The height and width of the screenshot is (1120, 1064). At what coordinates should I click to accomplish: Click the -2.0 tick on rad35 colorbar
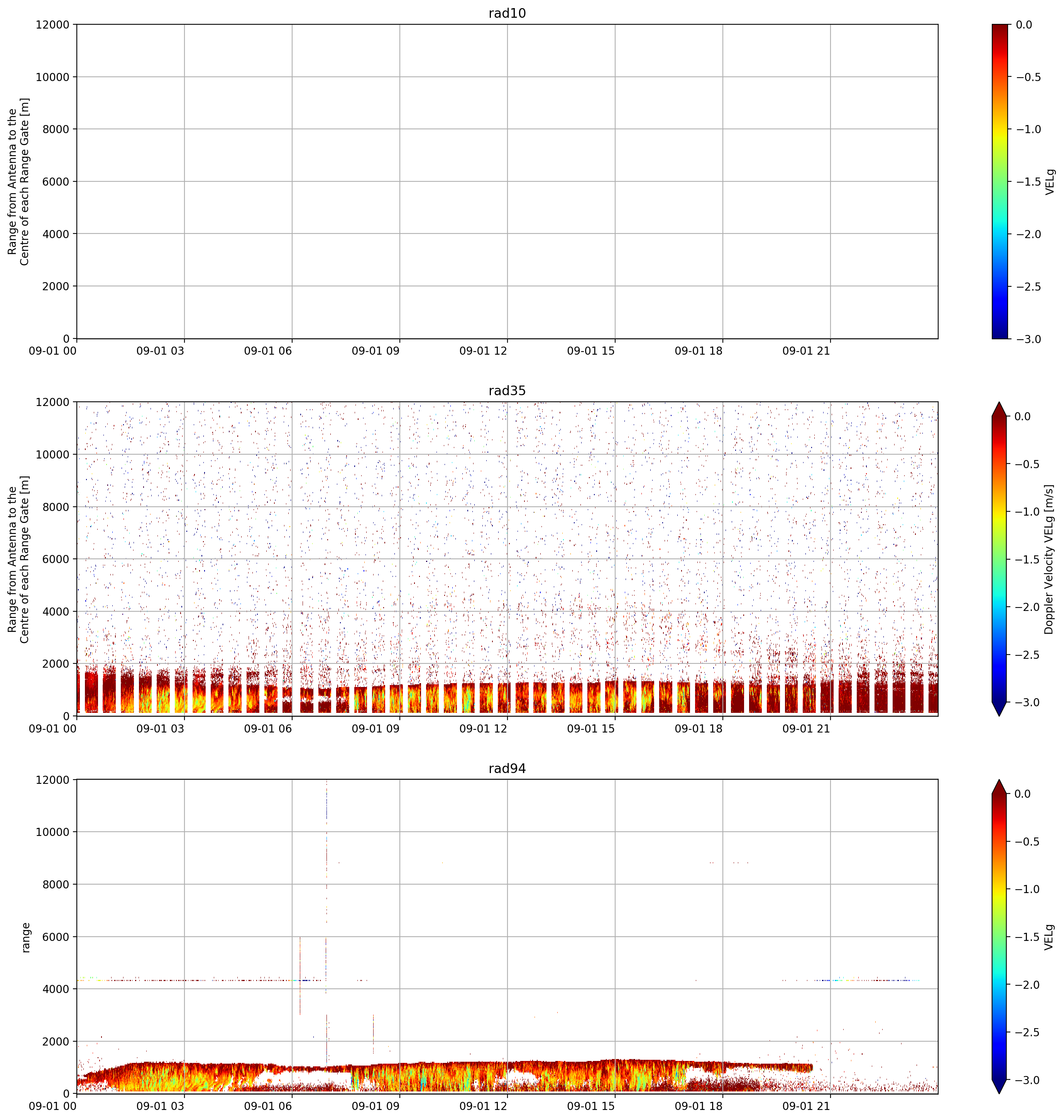point(1028,607)
